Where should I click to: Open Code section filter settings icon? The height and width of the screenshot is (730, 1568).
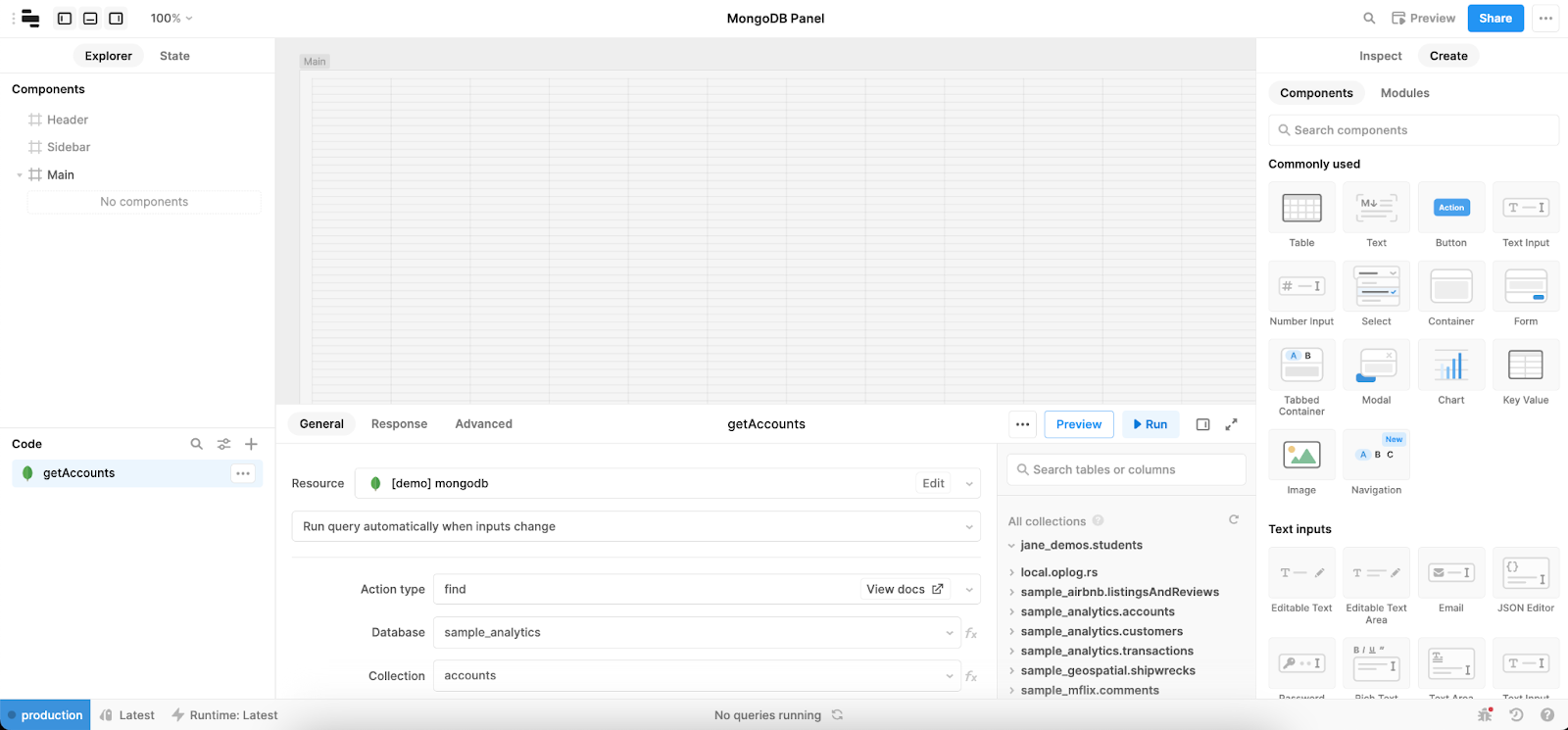(x=223, y=444)
